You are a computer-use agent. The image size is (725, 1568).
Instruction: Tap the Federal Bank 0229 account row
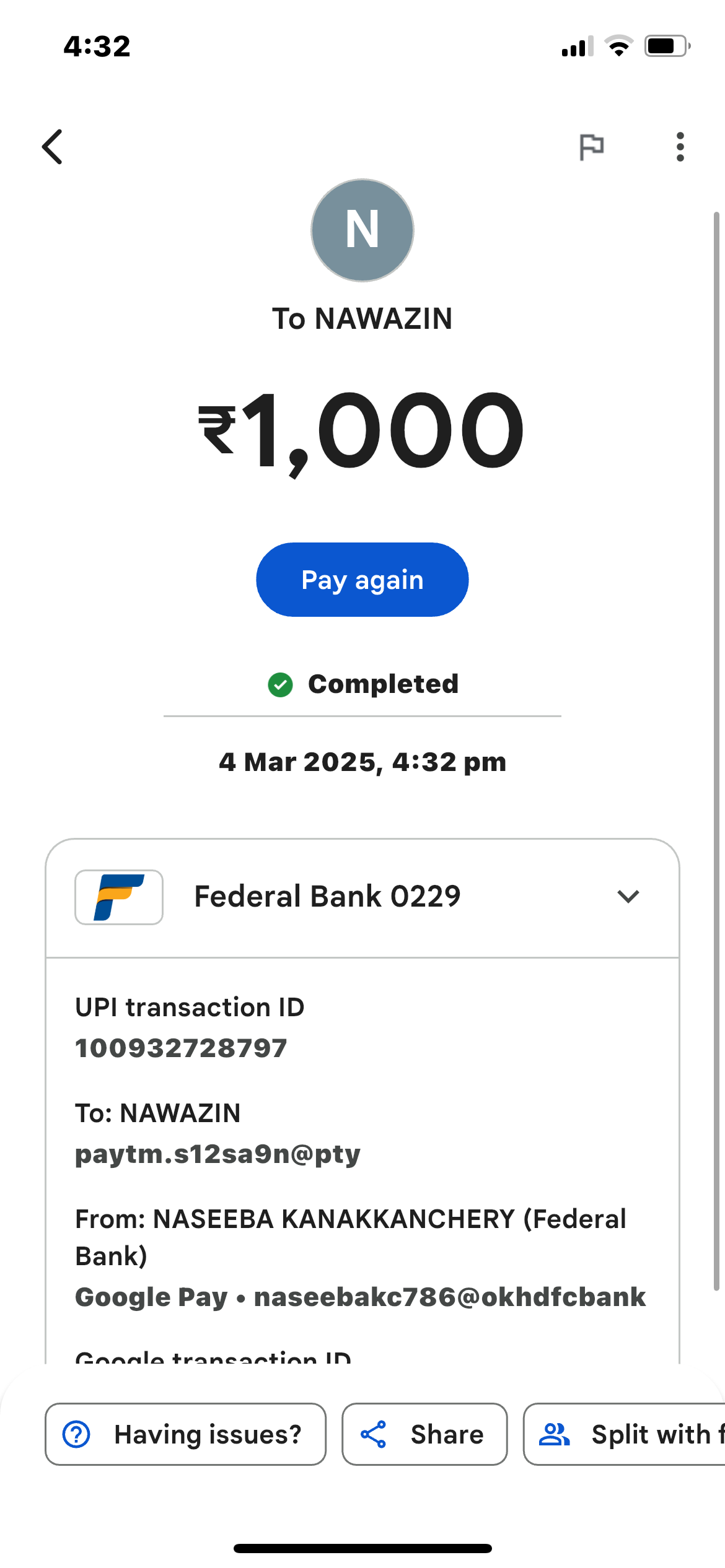327,897
